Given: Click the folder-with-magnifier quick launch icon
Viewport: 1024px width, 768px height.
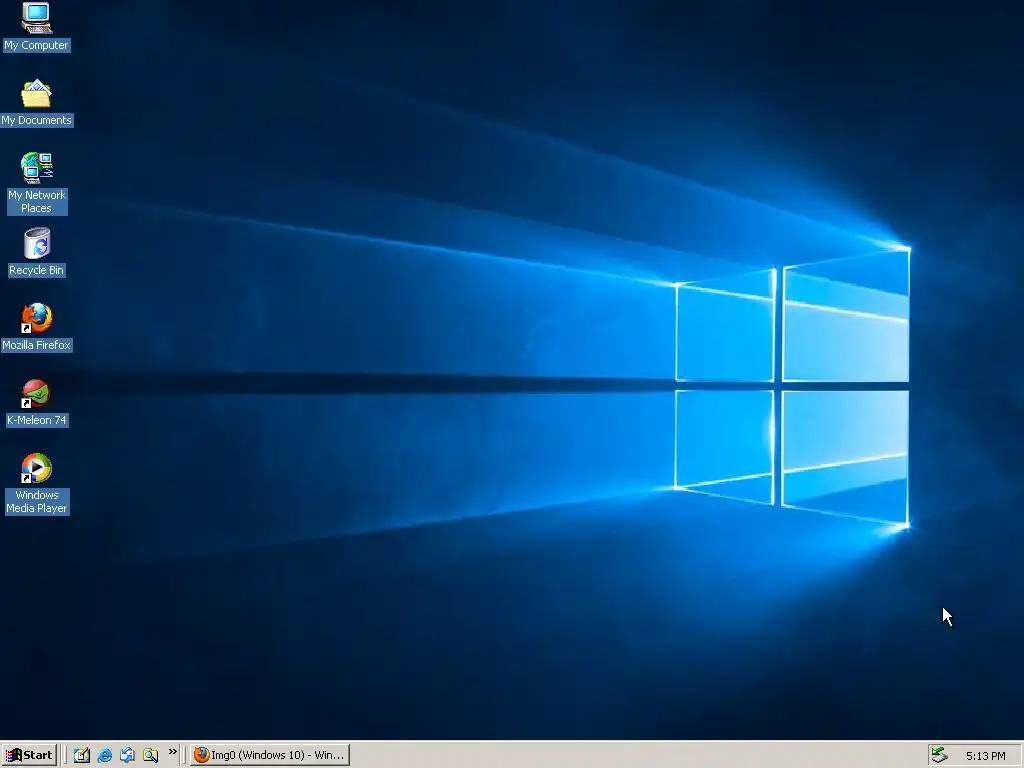Looking at the screenshot, I should [x=150, y=755].
